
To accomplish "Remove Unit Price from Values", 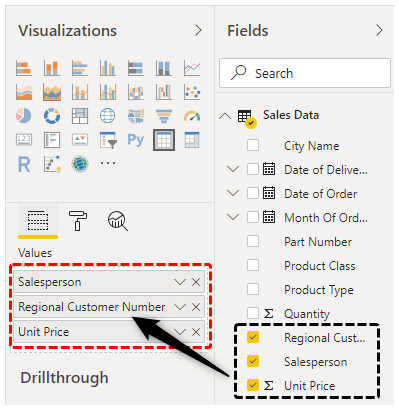I will (x=196, y=332).
